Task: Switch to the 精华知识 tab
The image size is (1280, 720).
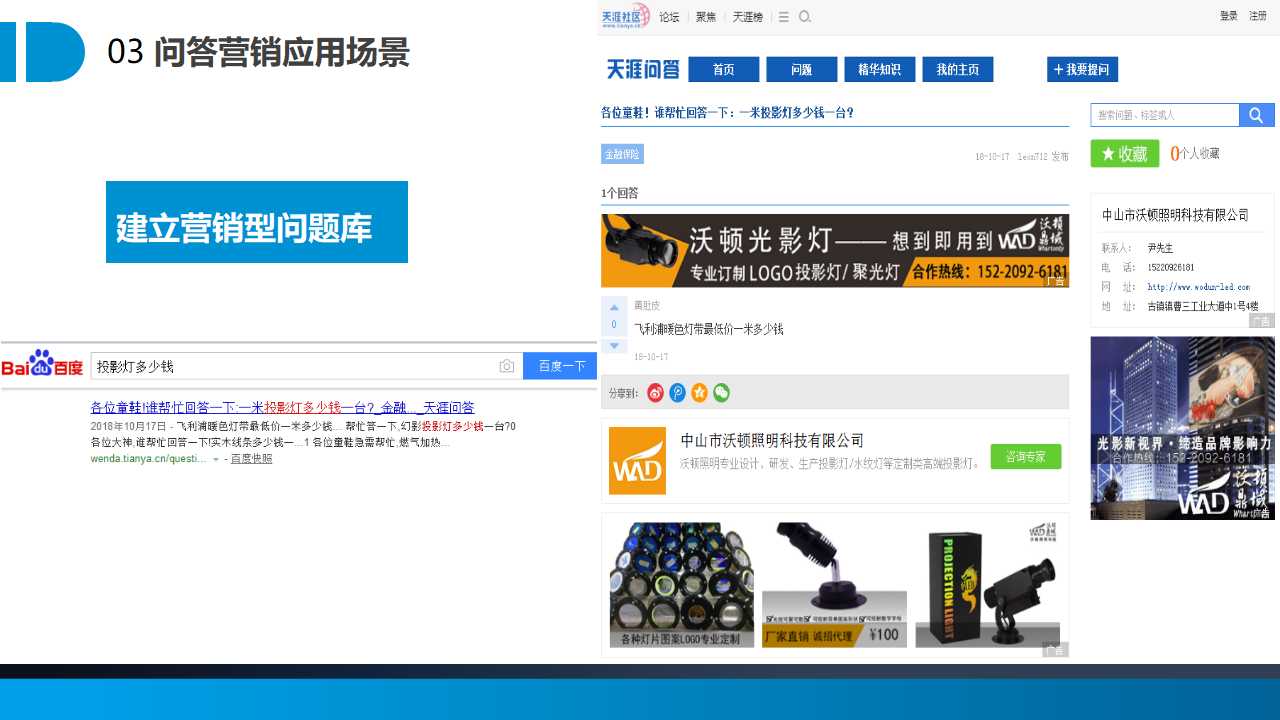Action: [879, 69]
